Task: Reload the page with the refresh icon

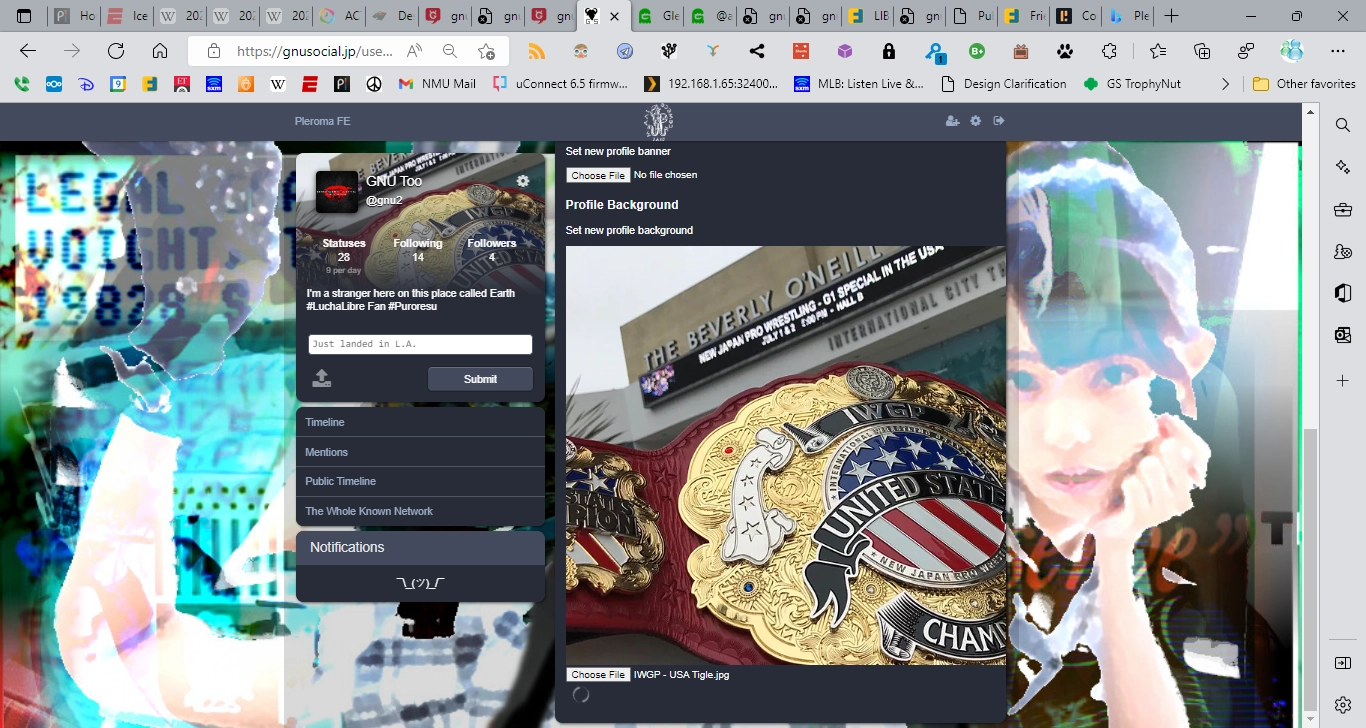Action: pyautogui.click(x=116, y=51)
